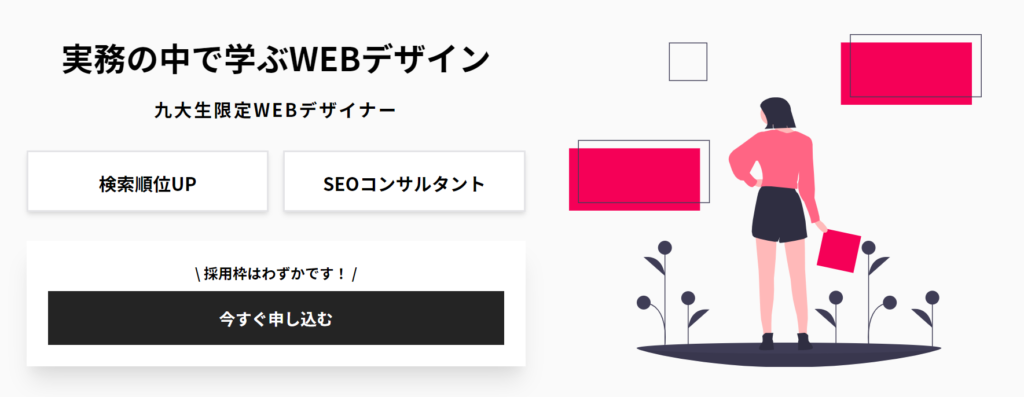The image size is (1024, 397).
Task: Click the tall plant bulb left of woman
Action: click(x=665, y=247)
